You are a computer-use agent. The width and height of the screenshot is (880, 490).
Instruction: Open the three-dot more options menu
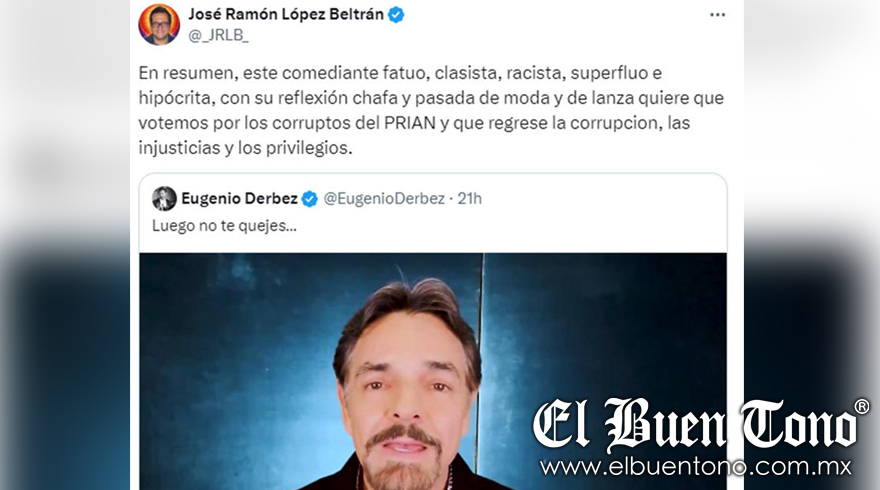click(717, 15)
